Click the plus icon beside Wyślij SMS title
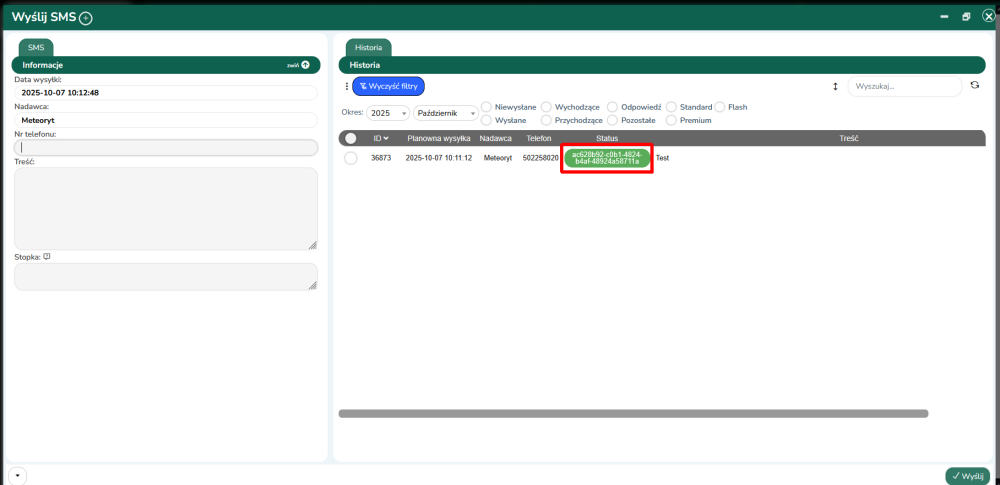 85,18
